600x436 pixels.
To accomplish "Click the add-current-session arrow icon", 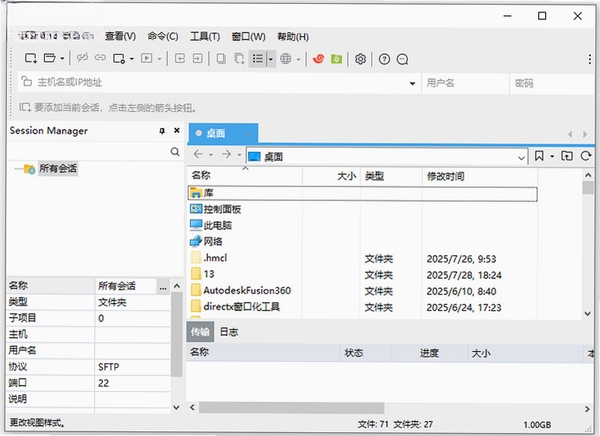I will tap(25, 107).
